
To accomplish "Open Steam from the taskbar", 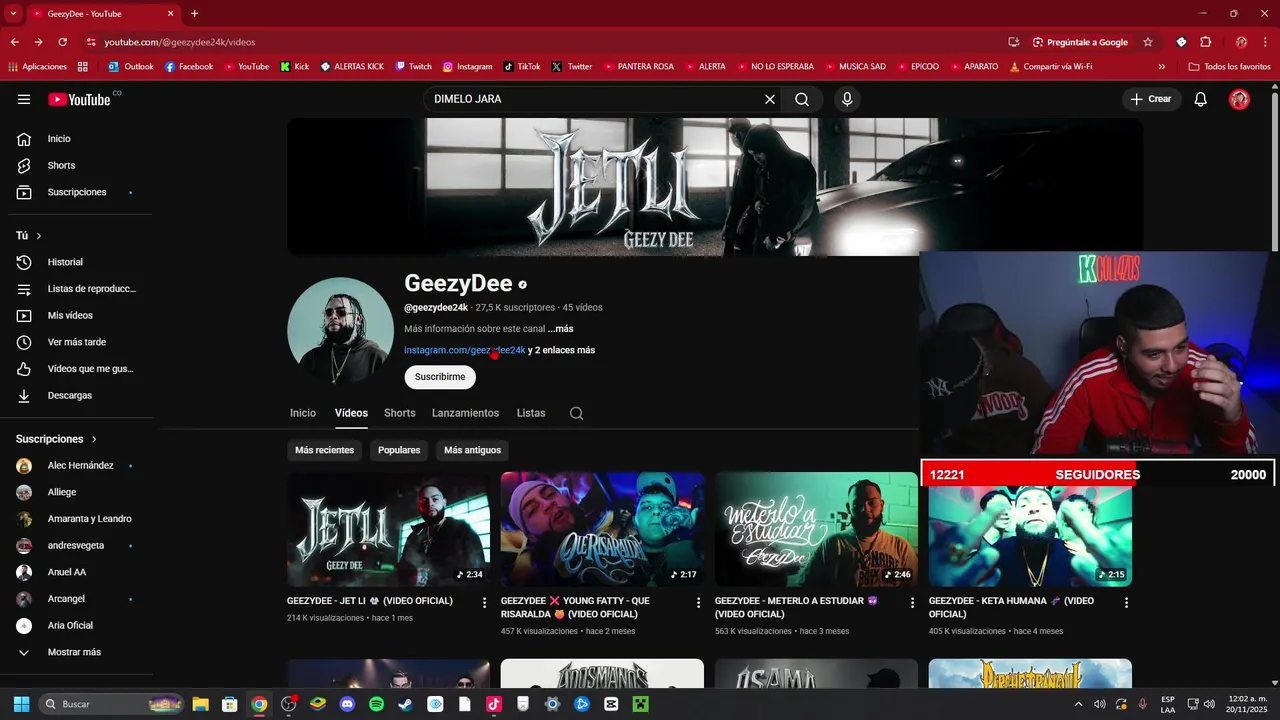I will point(405,704).
